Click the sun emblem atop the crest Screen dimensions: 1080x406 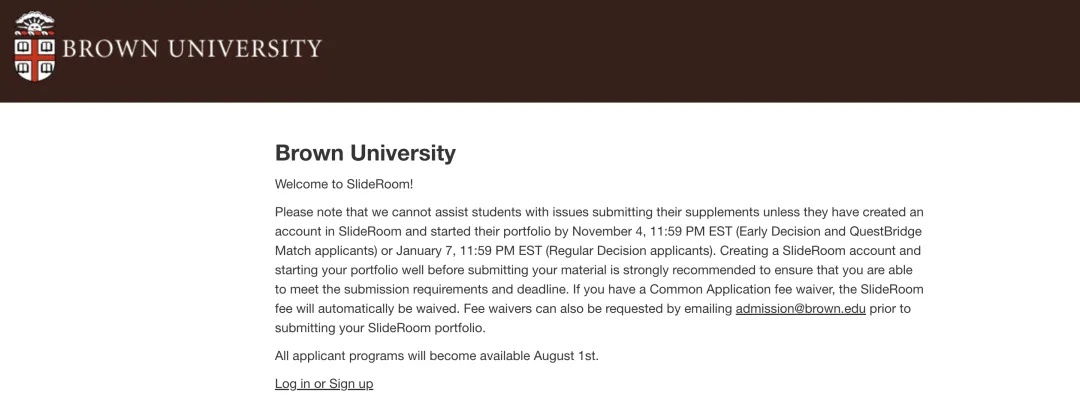pyautogui.click(x=34, y=23)
